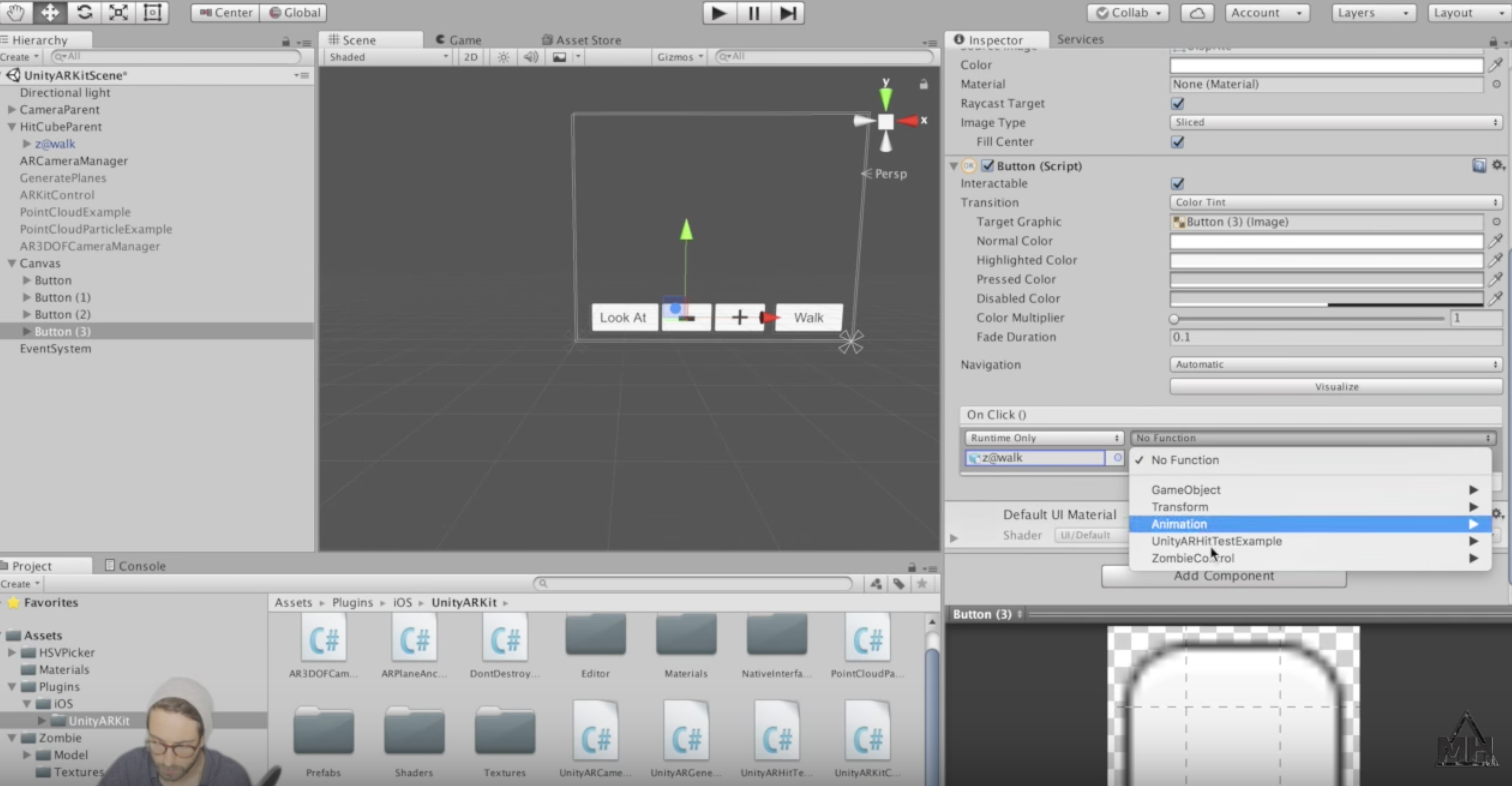Screen dimensions: 1512x786
Task: Click the Normal Color swatch
Action: coord(1326,241)
